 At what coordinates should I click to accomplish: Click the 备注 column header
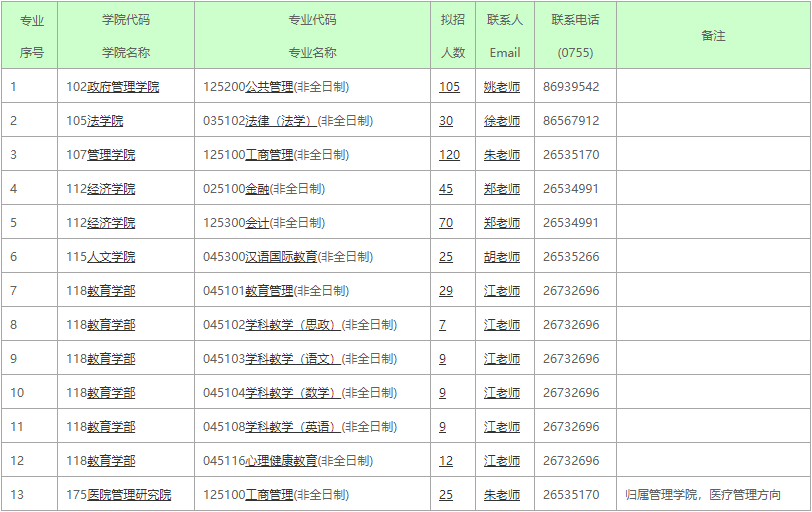pos(713,36)
